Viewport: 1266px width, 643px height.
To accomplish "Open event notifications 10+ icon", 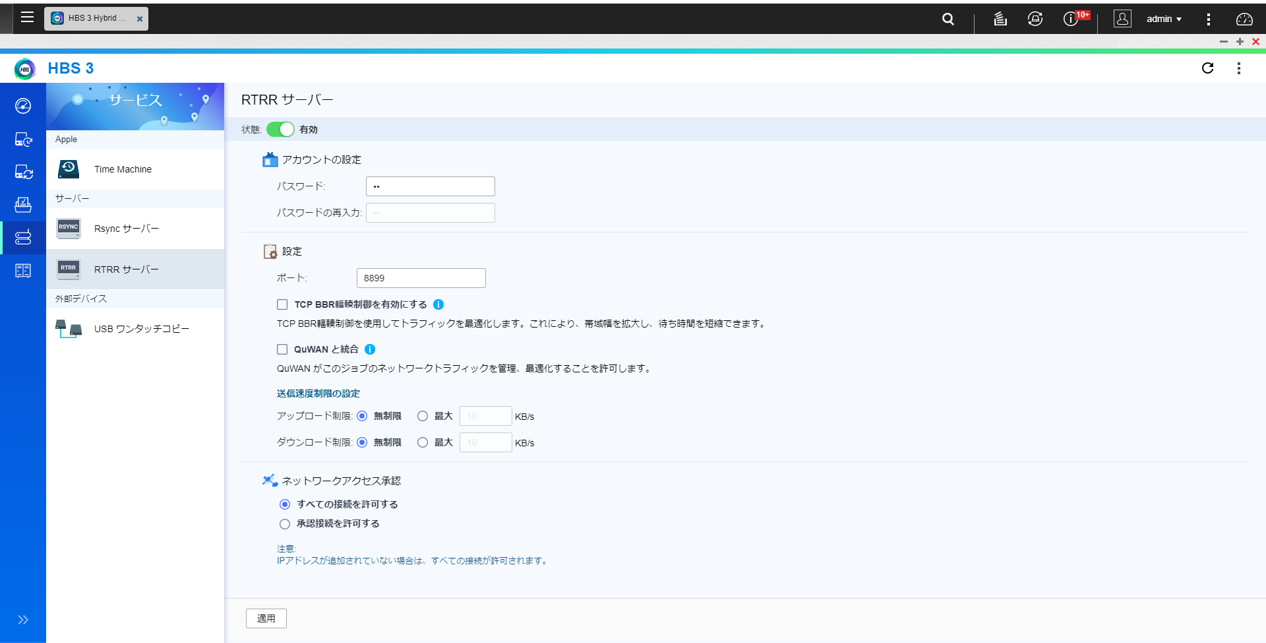I will point(1075,18).
